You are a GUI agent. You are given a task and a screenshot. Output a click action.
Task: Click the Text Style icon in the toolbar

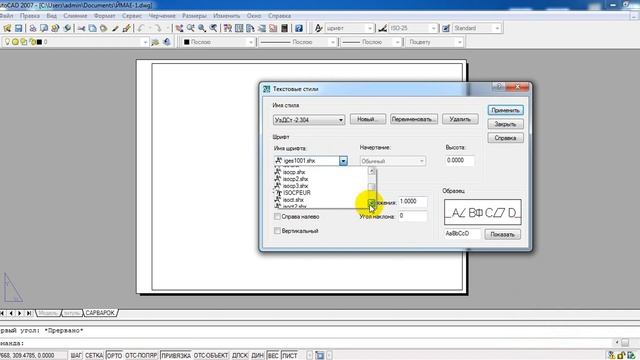click(319, 28)
